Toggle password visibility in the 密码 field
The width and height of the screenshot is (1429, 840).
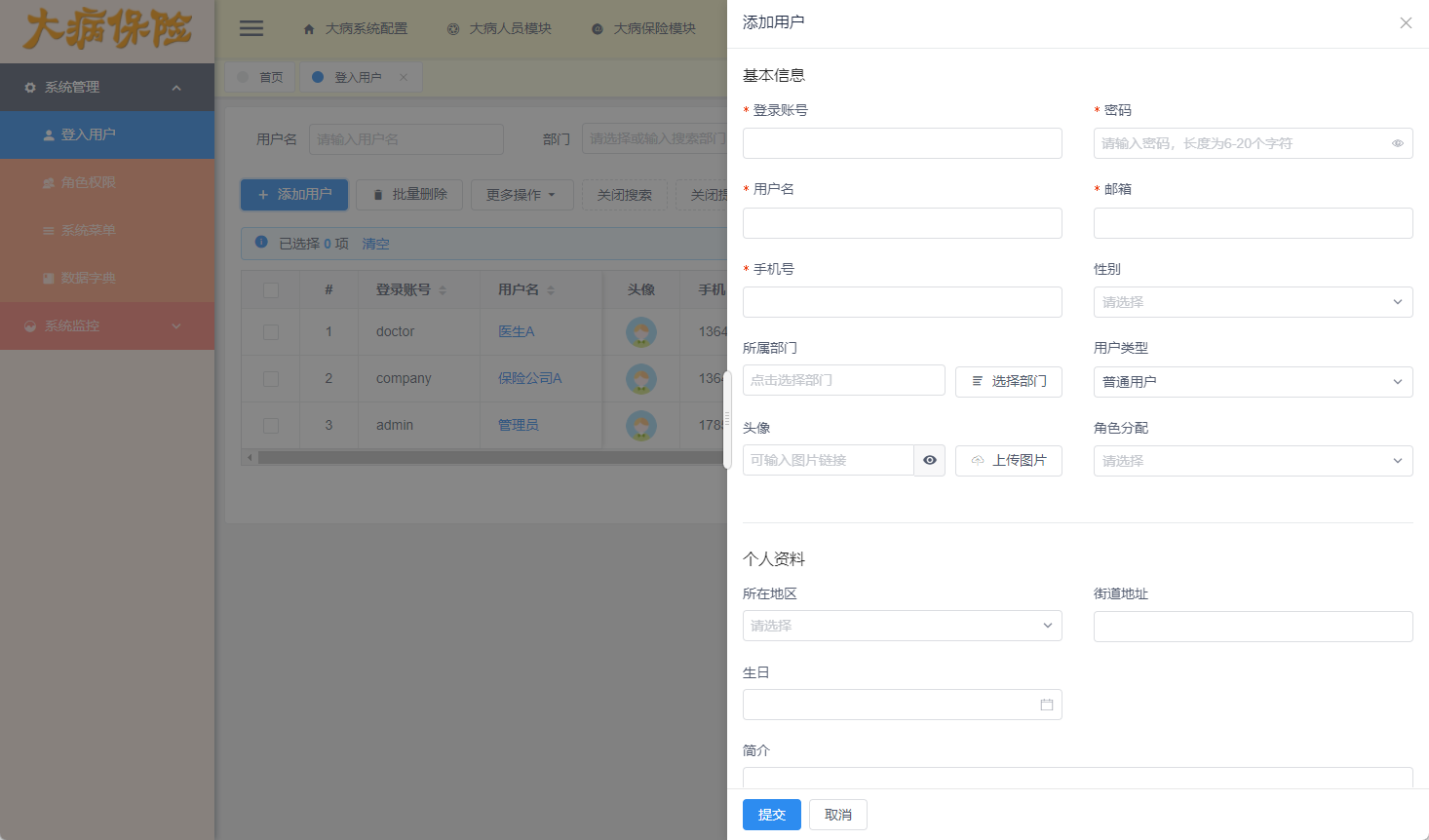[x=1398, y=142]
